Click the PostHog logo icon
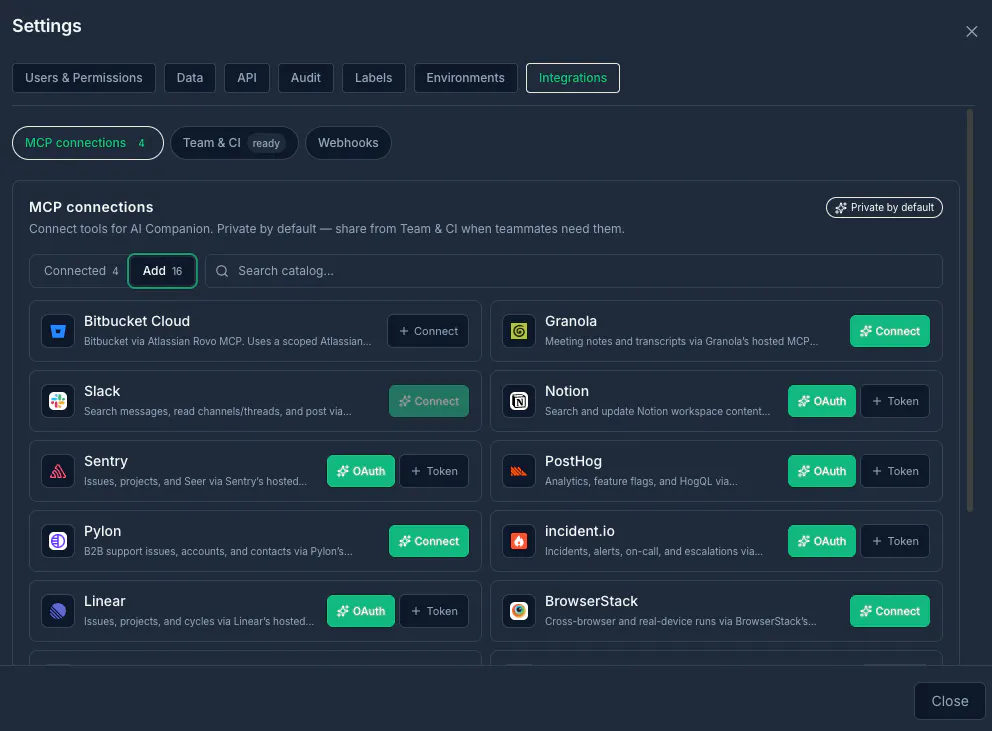Screen dimensions: 992x731 pos(519,471)
